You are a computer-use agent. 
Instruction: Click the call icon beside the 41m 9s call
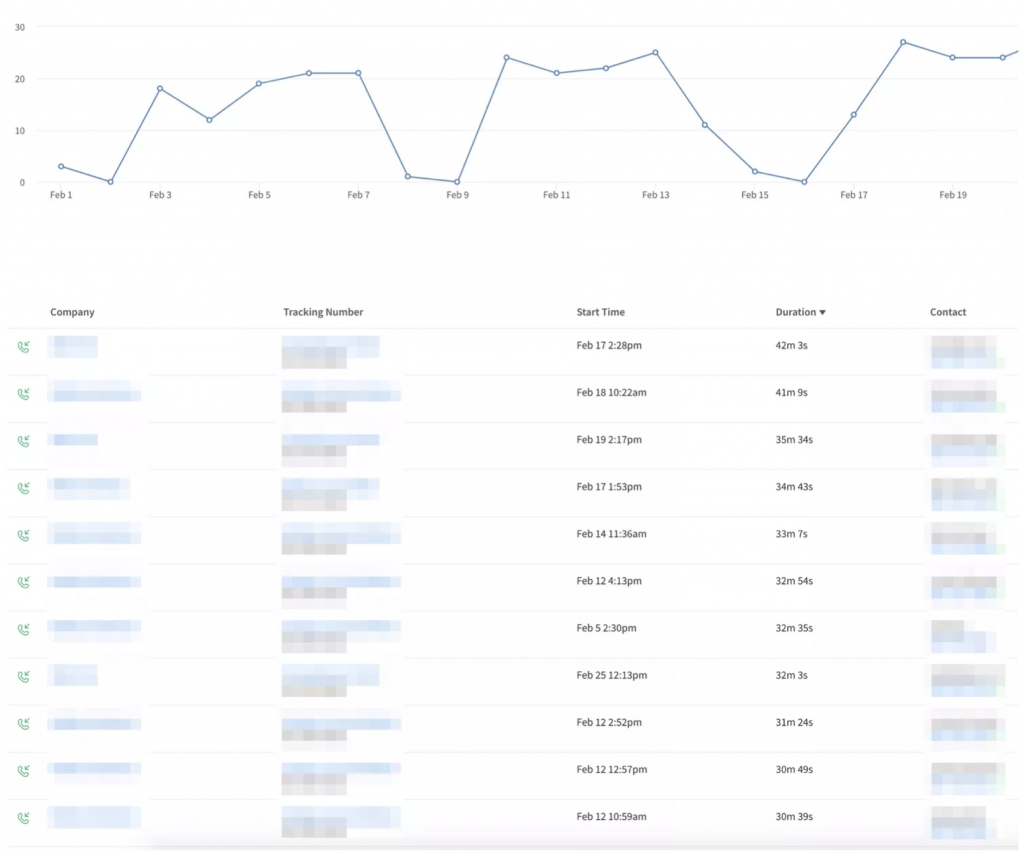pyautogui.click(x=23, y=394)
